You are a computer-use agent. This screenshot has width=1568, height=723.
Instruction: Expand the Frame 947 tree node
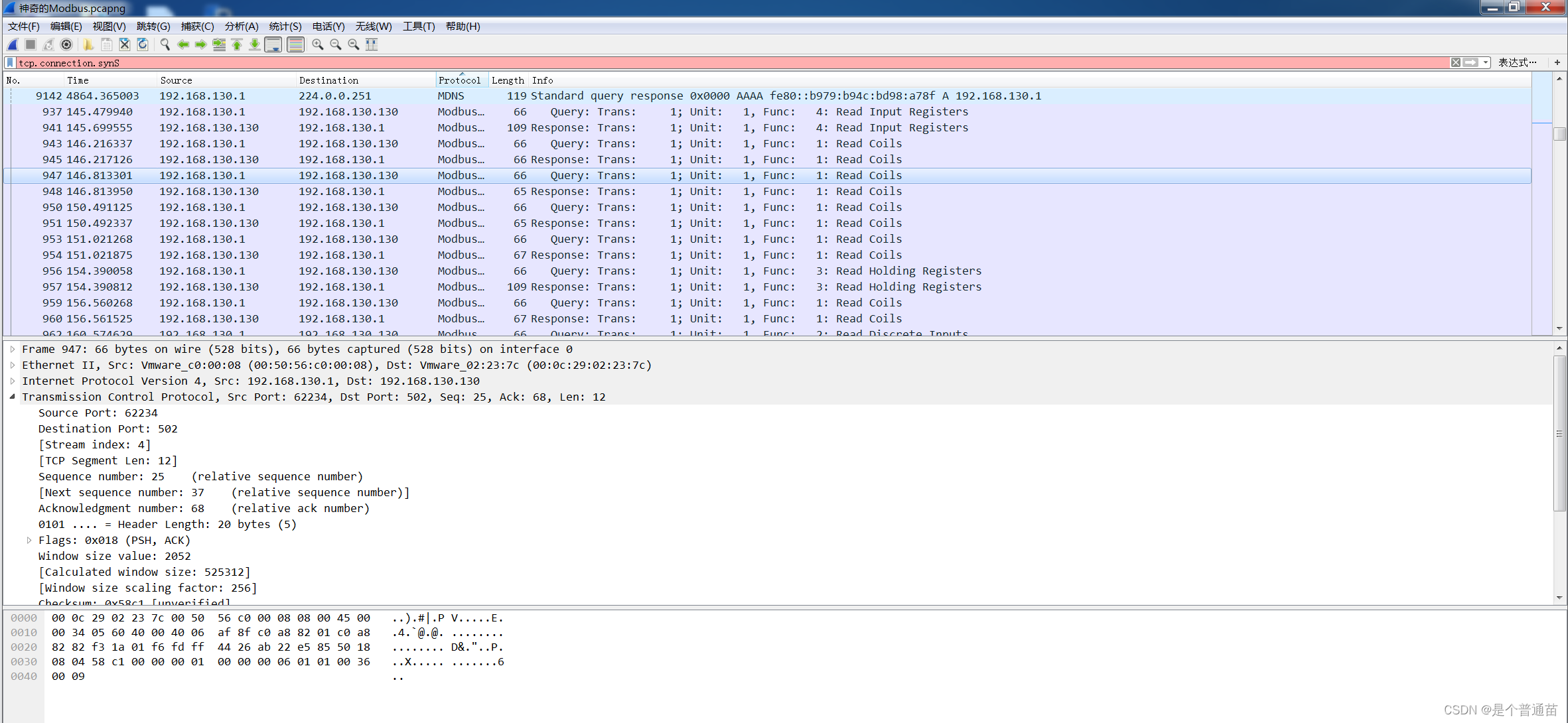[x=12, y=349]
